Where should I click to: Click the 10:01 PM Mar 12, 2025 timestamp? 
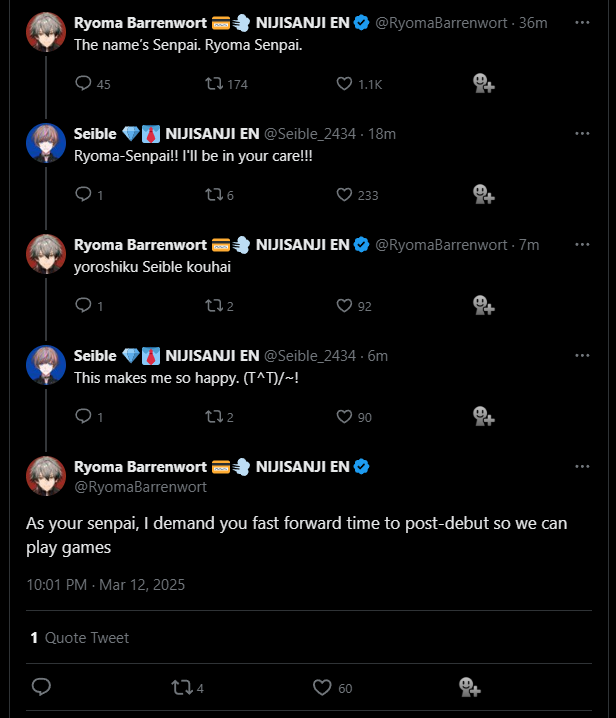tap(106, 584)
